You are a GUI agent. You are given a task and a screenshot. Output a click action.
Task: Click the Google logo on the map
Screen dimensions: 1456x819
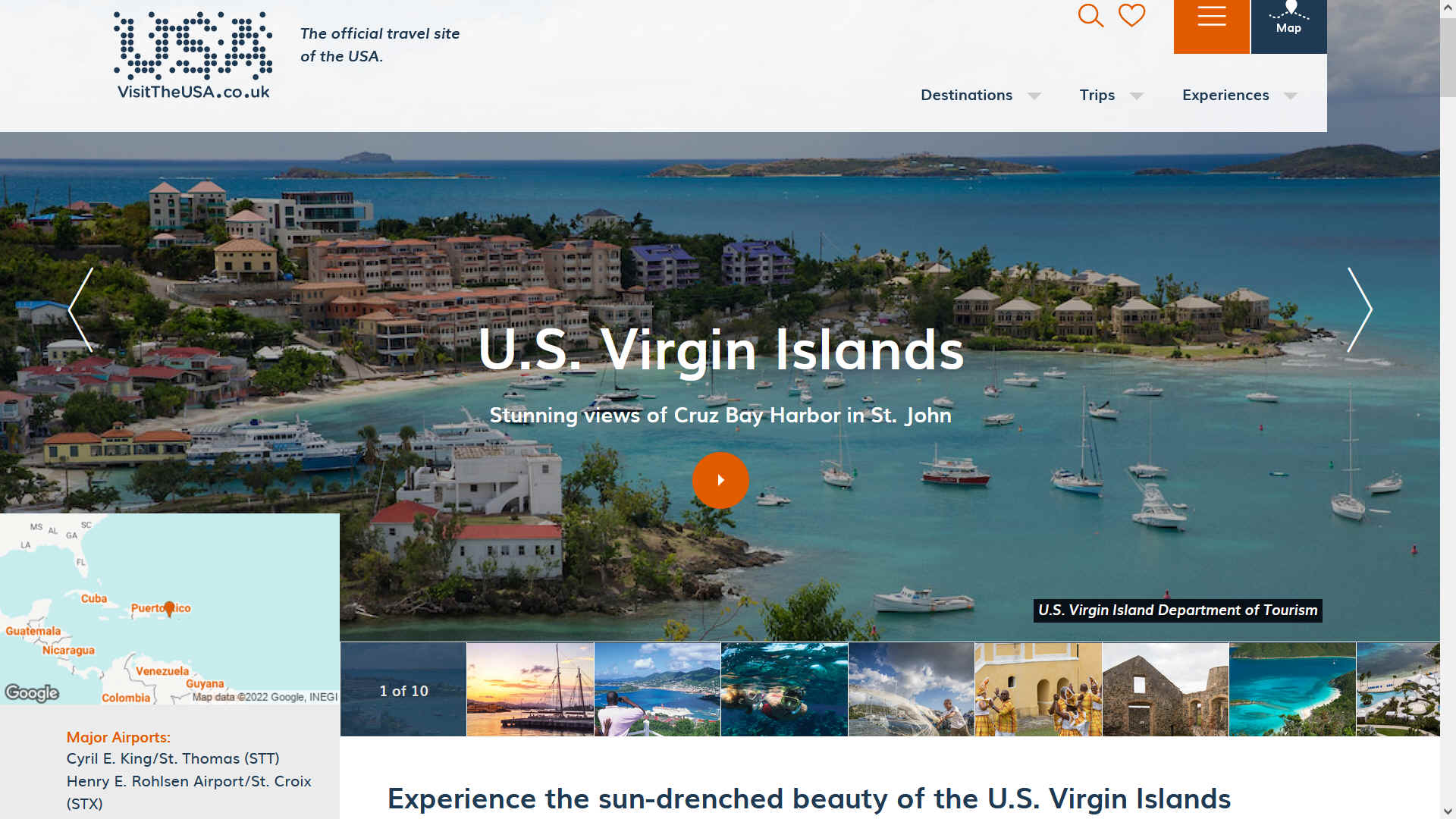pyautogui.click(x=32, y=692)
